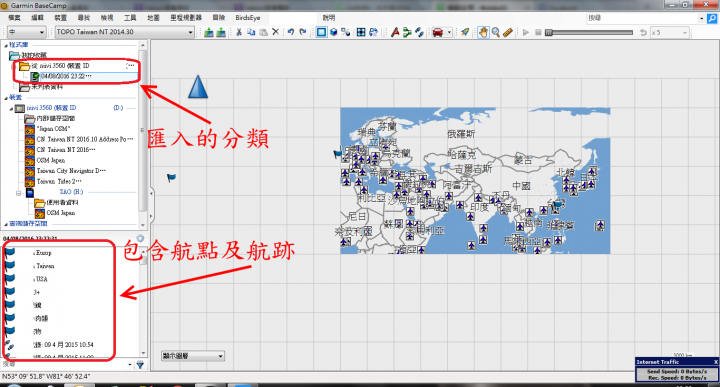Collapse the library section at top of tree
720x387 pixels.
point(6,45)
